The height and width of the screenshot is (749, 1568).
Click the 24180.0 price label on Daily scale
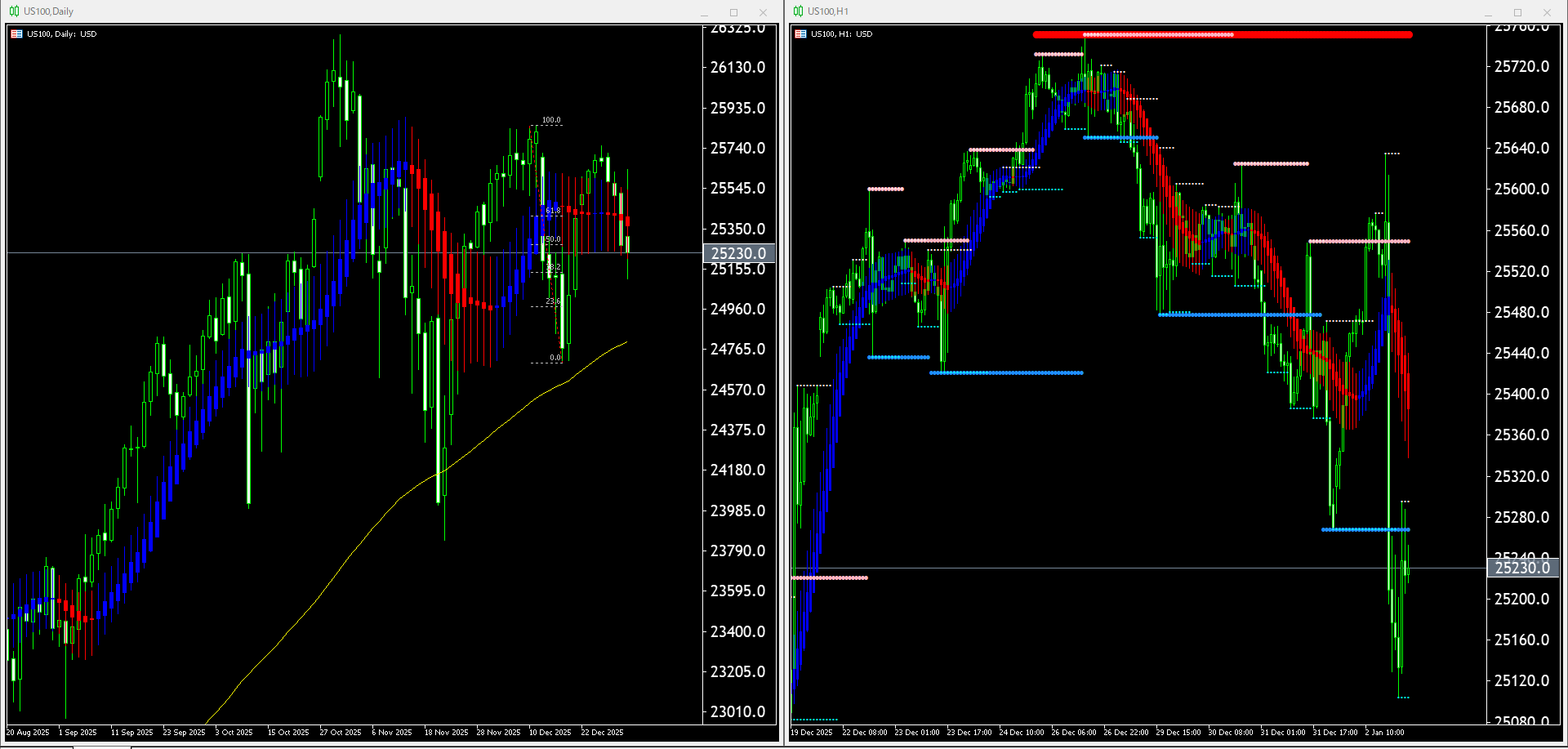click(737, 470)
